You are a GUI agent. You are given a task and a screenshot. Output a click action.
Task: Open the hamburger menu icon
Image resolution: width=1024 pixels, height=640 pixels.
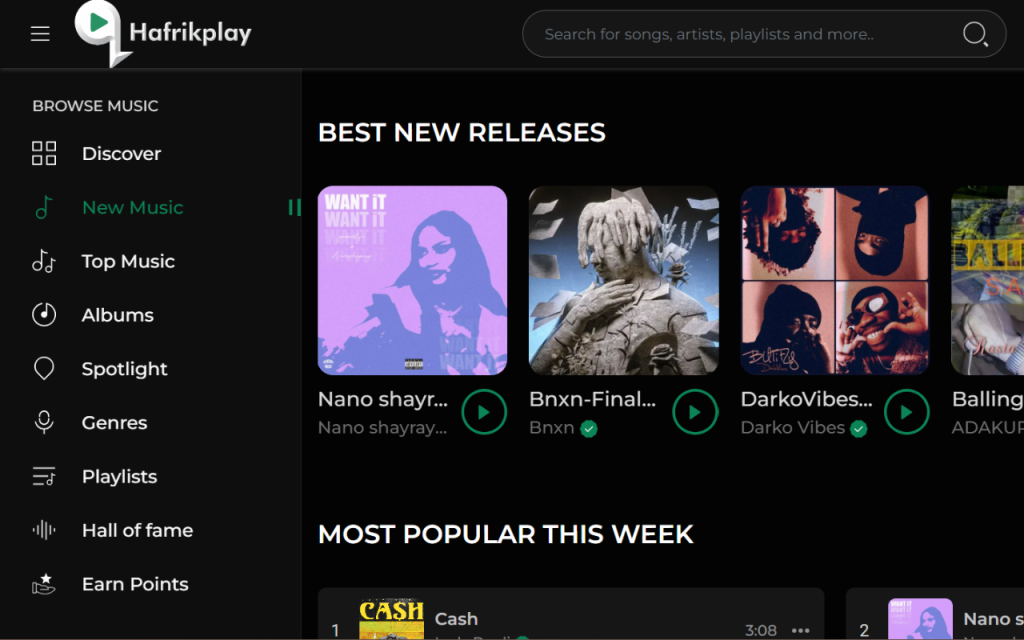tap(40, 33)
